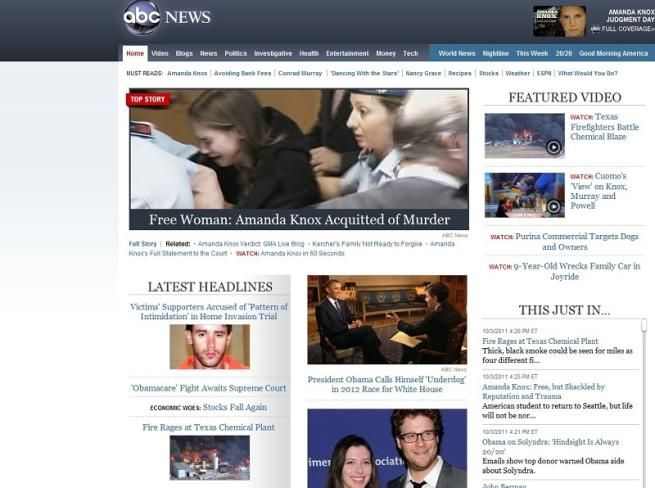
Task: Click the This Just In scrollbar
Action: tap(644, 325)
